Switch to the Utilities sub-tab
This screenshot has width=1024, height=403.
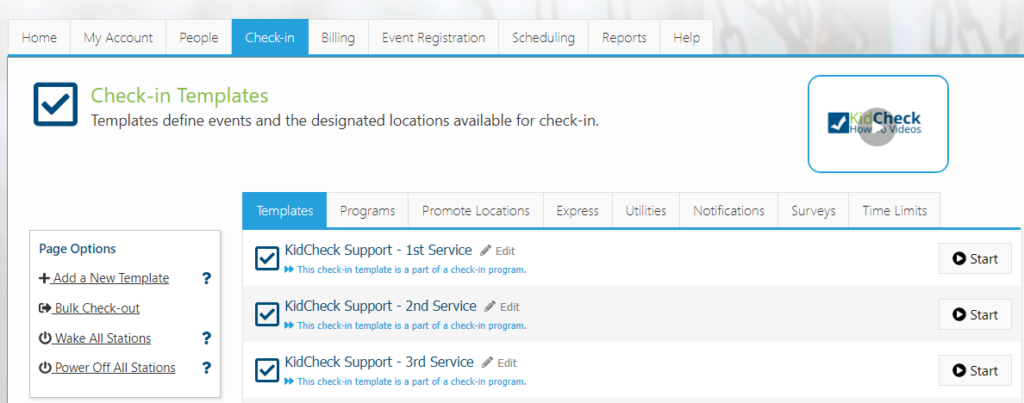[x=646, y=211]
